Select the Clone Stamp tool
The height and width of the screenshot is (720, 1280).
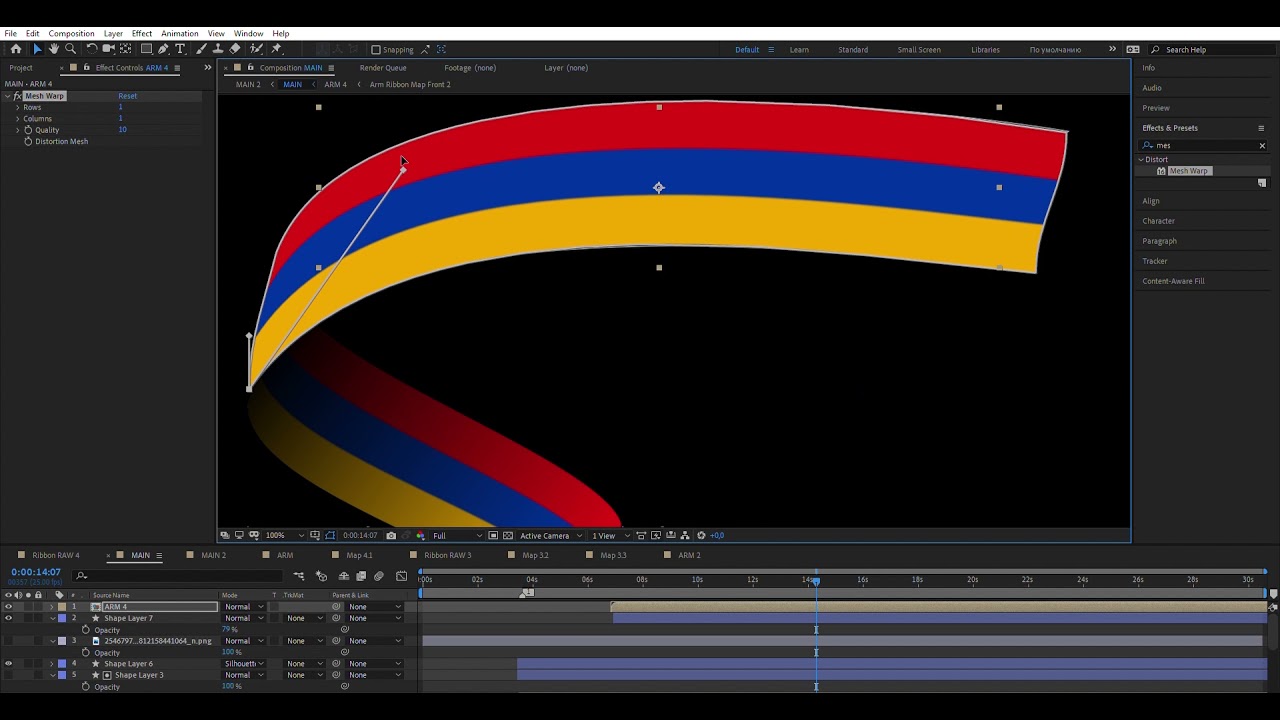(218, 49)
